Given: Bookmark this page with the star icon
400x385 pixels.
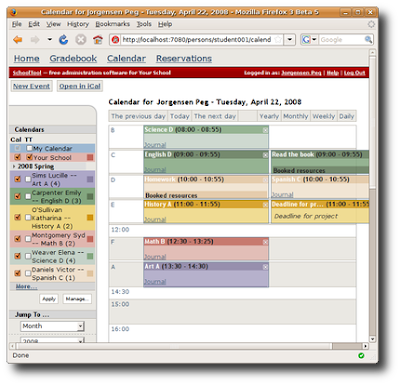Looking at the screenshot, I should tap(278, 40).
